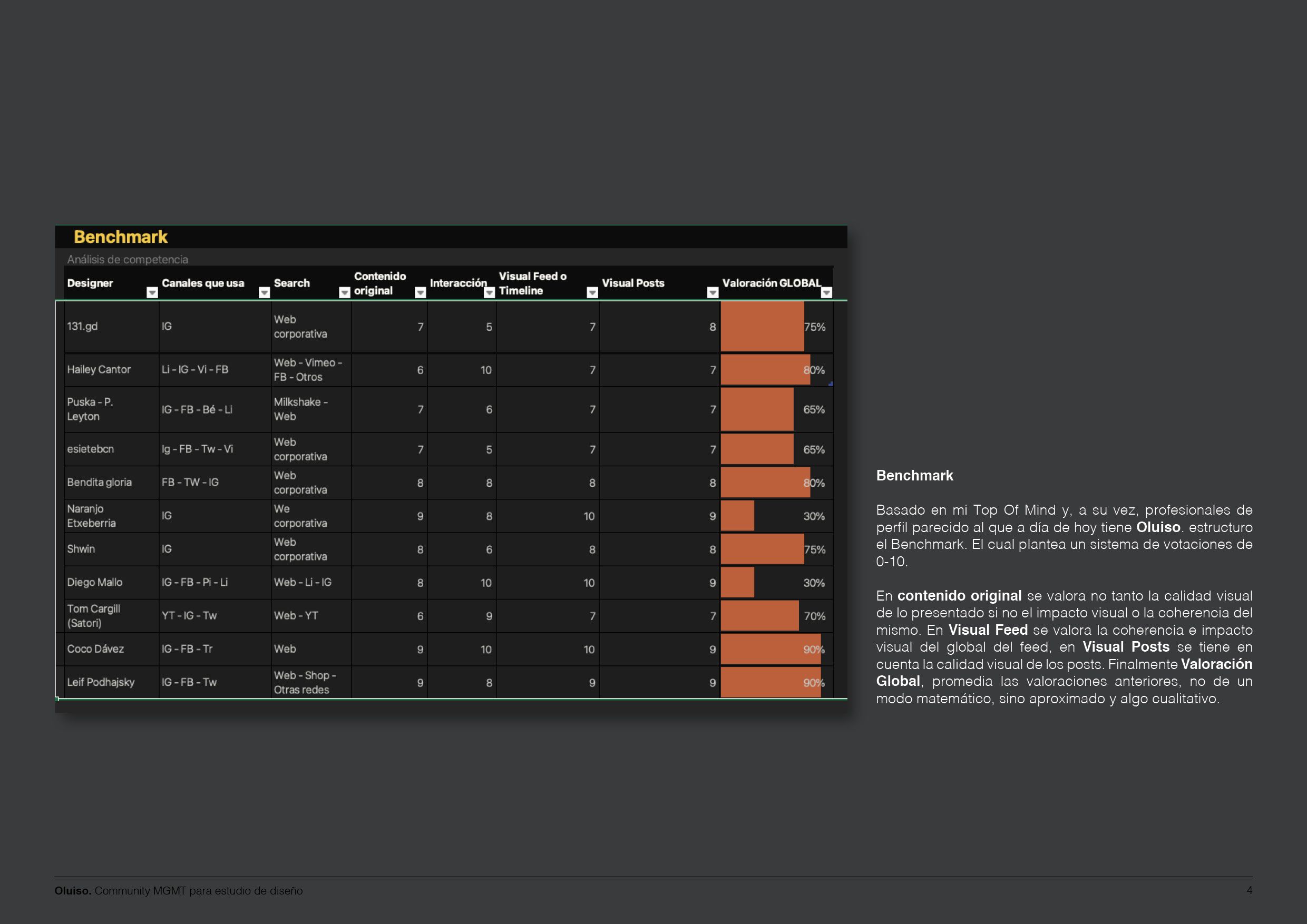Click the Tom Cargill (Satori) cell

(112, 616)
